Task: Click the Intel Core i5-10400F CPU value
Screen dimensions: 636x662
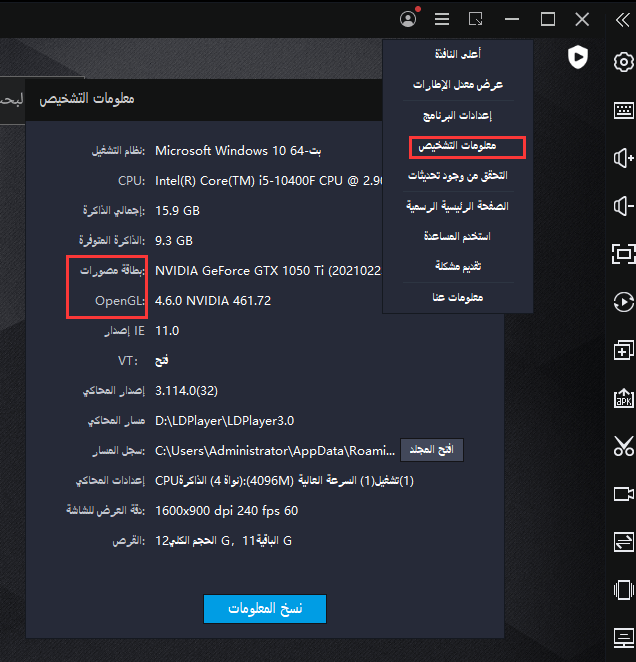Action: click(269, 181)
